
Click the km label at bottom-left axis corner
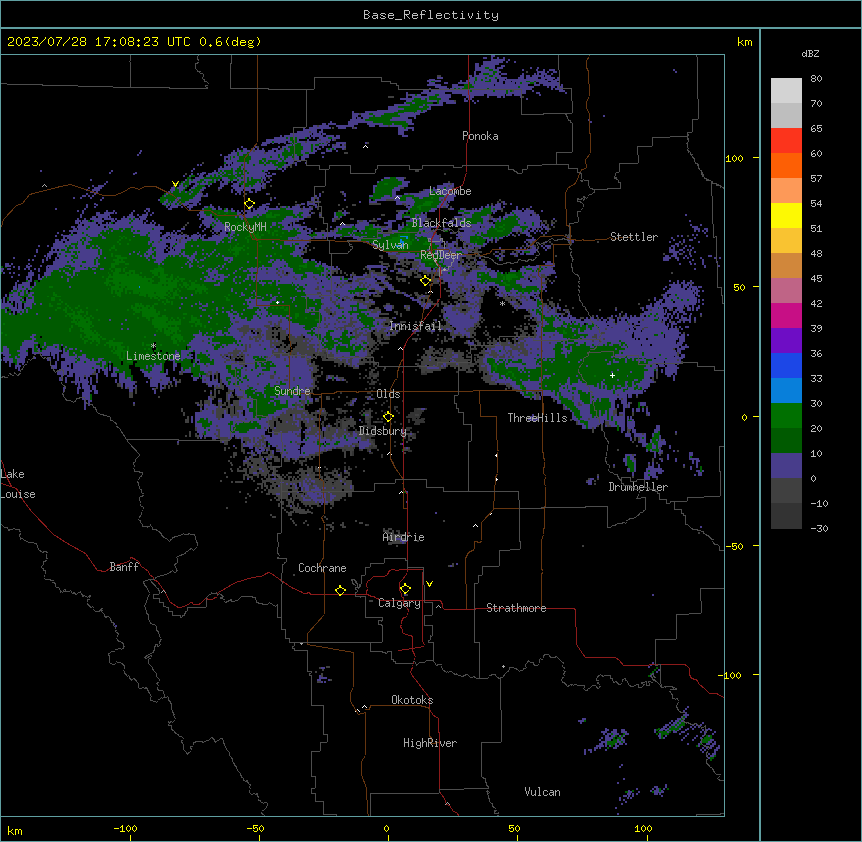tap(15, 830)
